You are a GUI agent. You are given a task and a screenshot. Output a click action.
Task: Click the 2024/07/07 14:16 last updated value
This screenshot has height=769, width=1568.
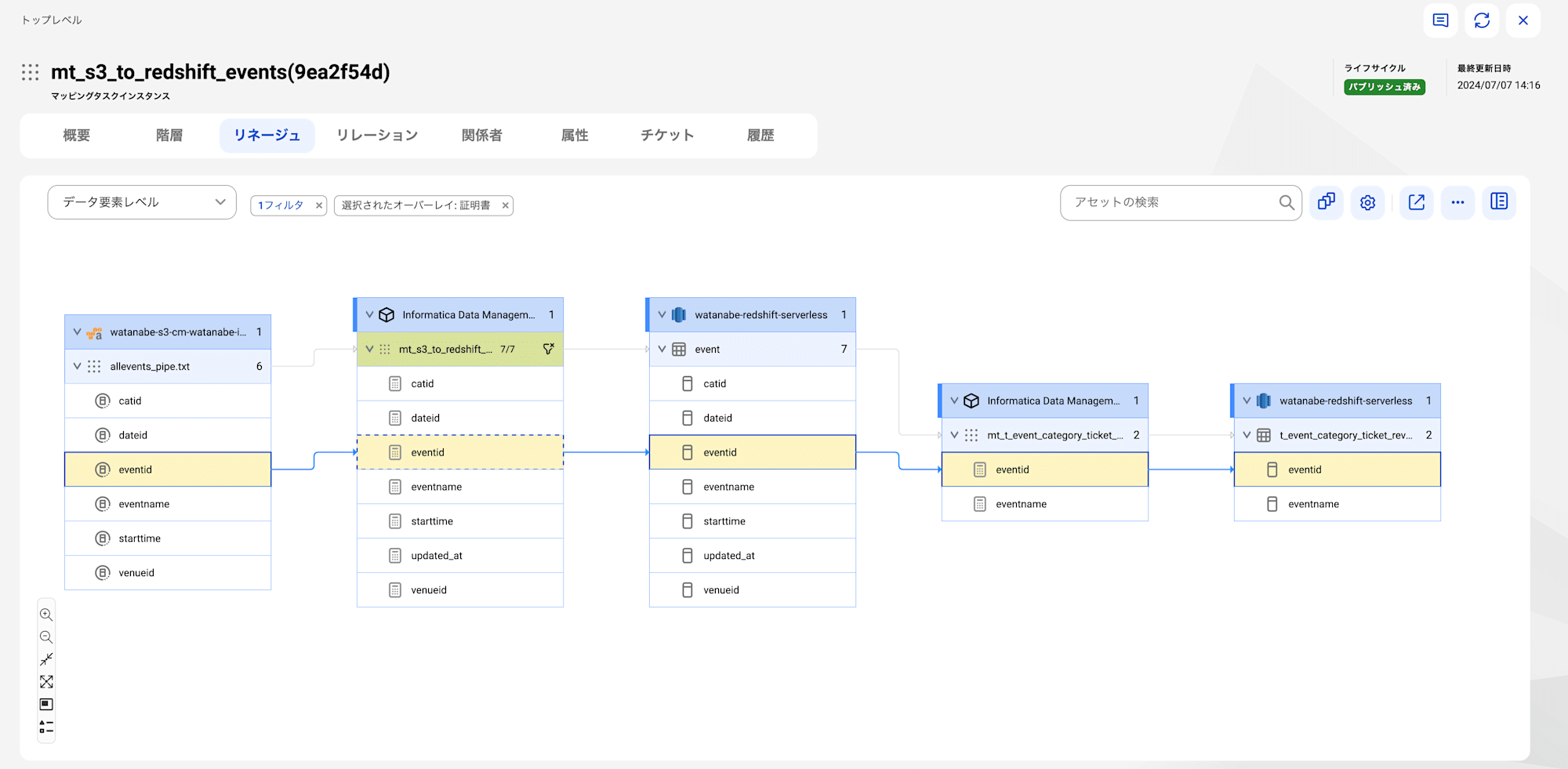pos(1498,85)
